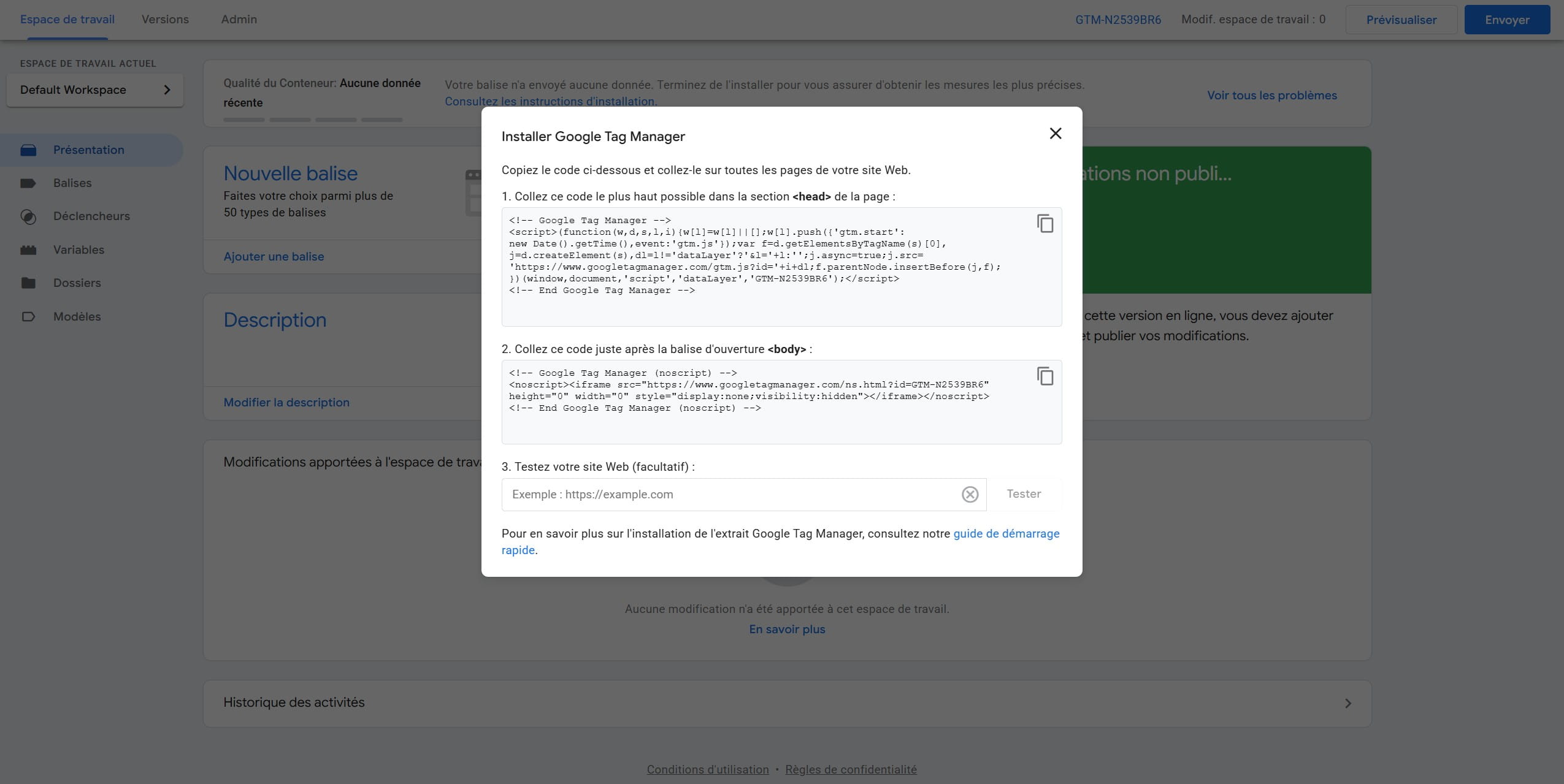Expand the Historique des activités section

click(787, 703)
